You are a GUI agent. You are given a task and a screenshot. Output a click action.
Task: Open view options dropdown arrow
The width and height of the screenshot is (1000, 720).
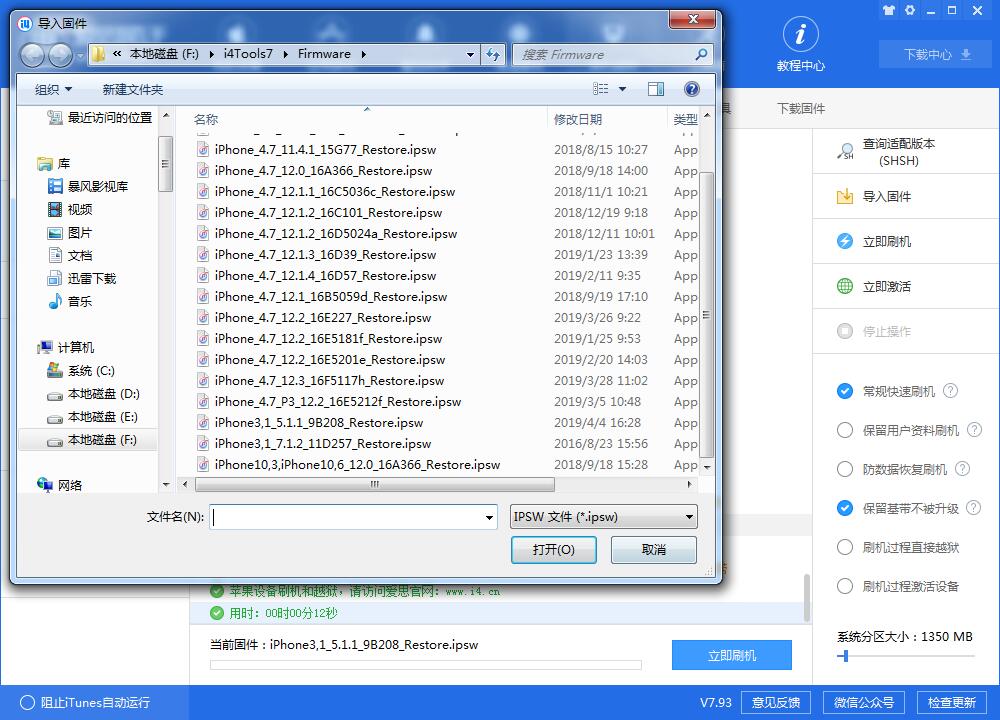pos(622,89)
